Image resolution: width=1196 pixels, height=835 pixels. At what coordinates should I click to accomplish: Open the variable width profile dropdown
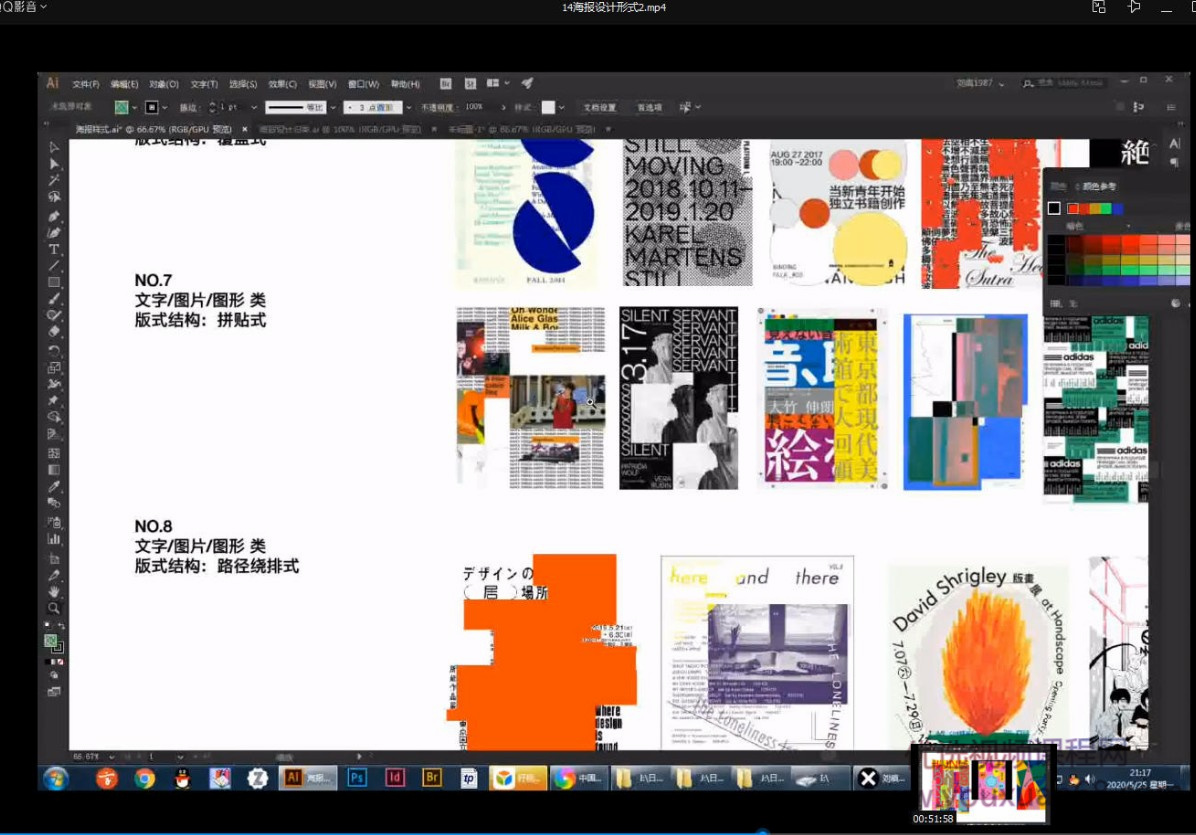[x=333, y=107]
